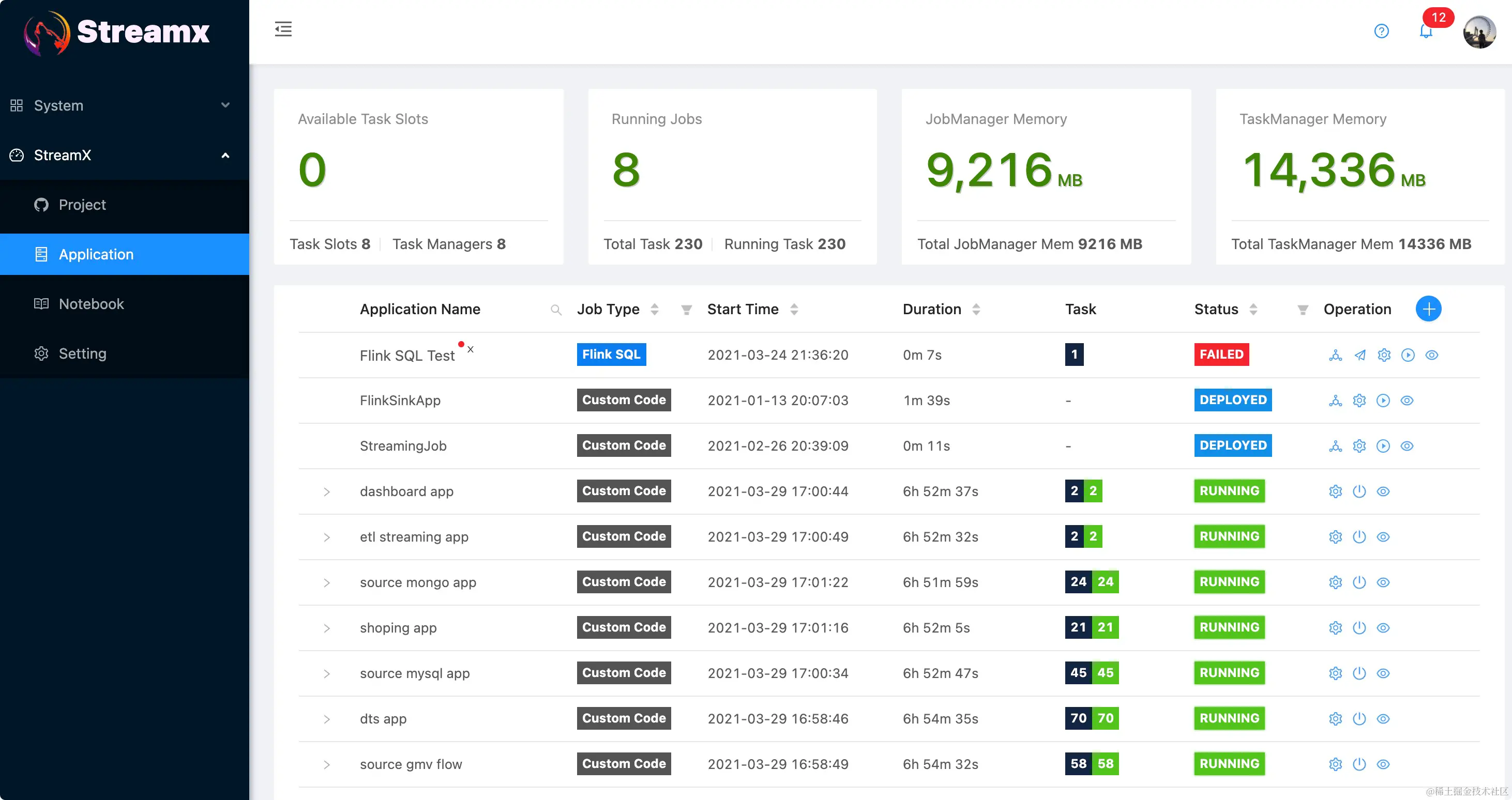Click the mapping icon for StreamingJob row
Image resolution: width=1512 pixels, height=800 pixels.
coord(1335,447)
